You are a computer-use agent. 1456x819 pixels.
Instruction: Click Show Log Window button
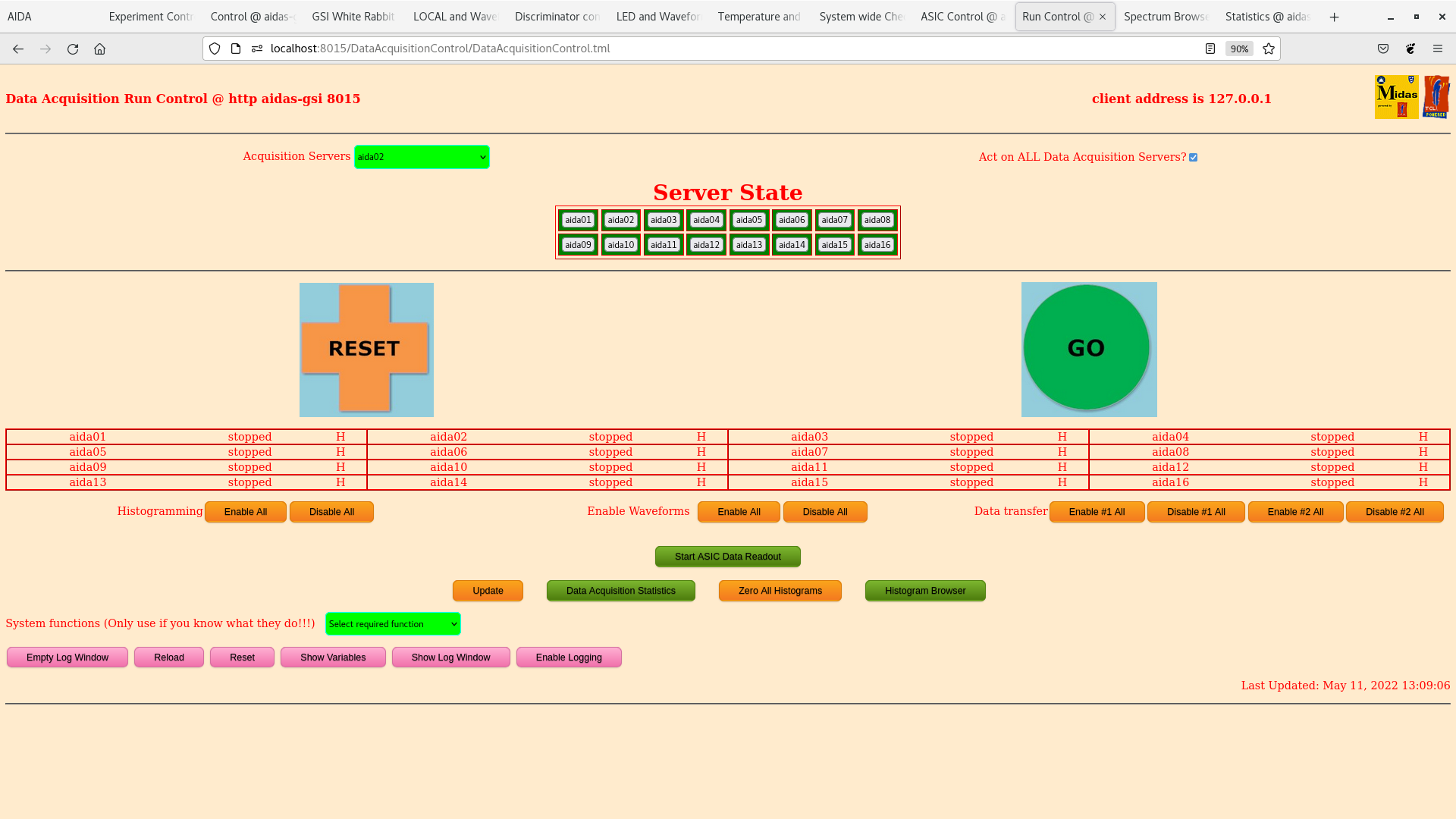[450, 657]
